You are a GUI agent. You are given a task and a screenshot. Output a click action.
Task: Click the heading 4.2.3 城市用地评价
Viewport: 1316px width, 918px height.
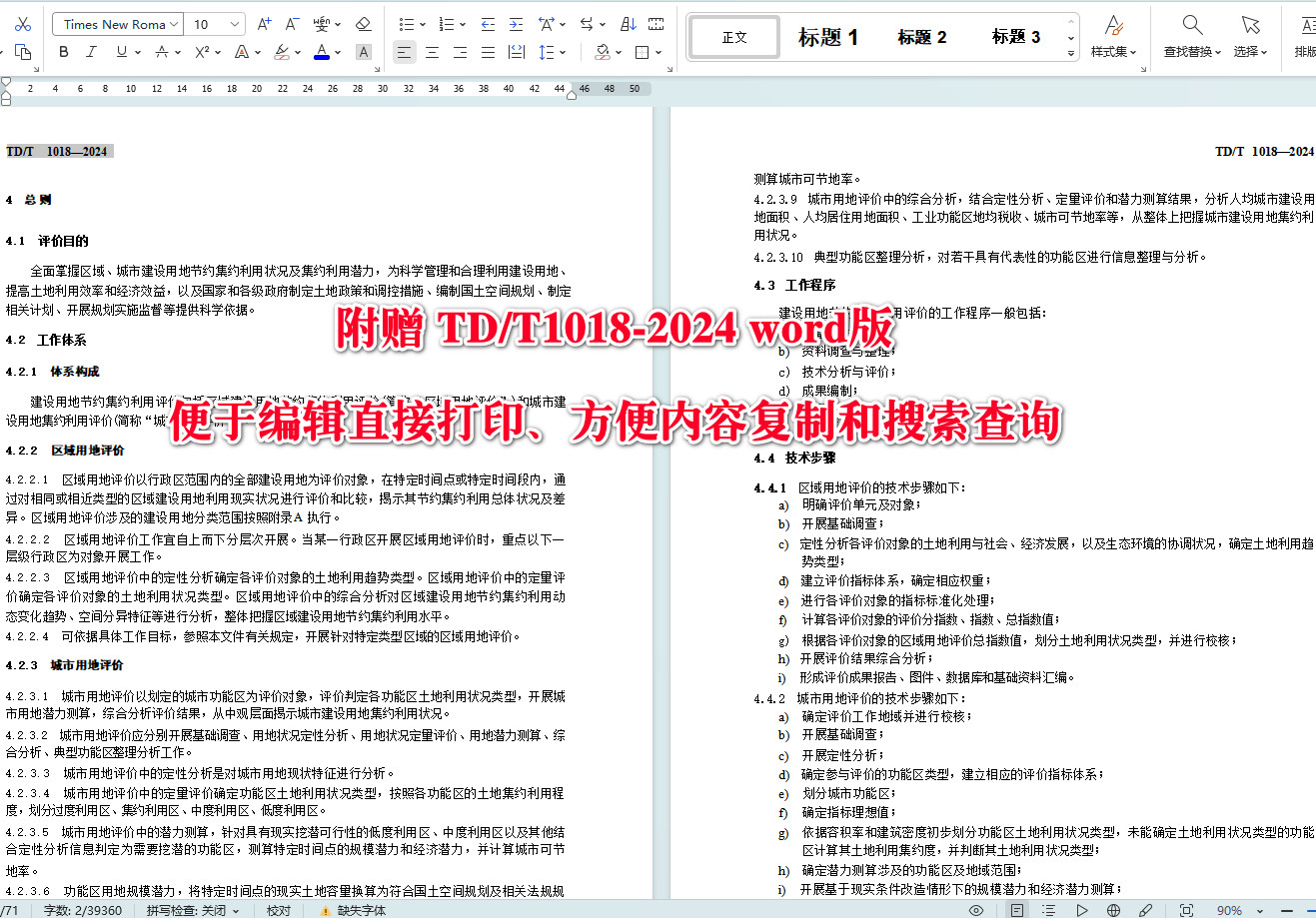(64, 664)
